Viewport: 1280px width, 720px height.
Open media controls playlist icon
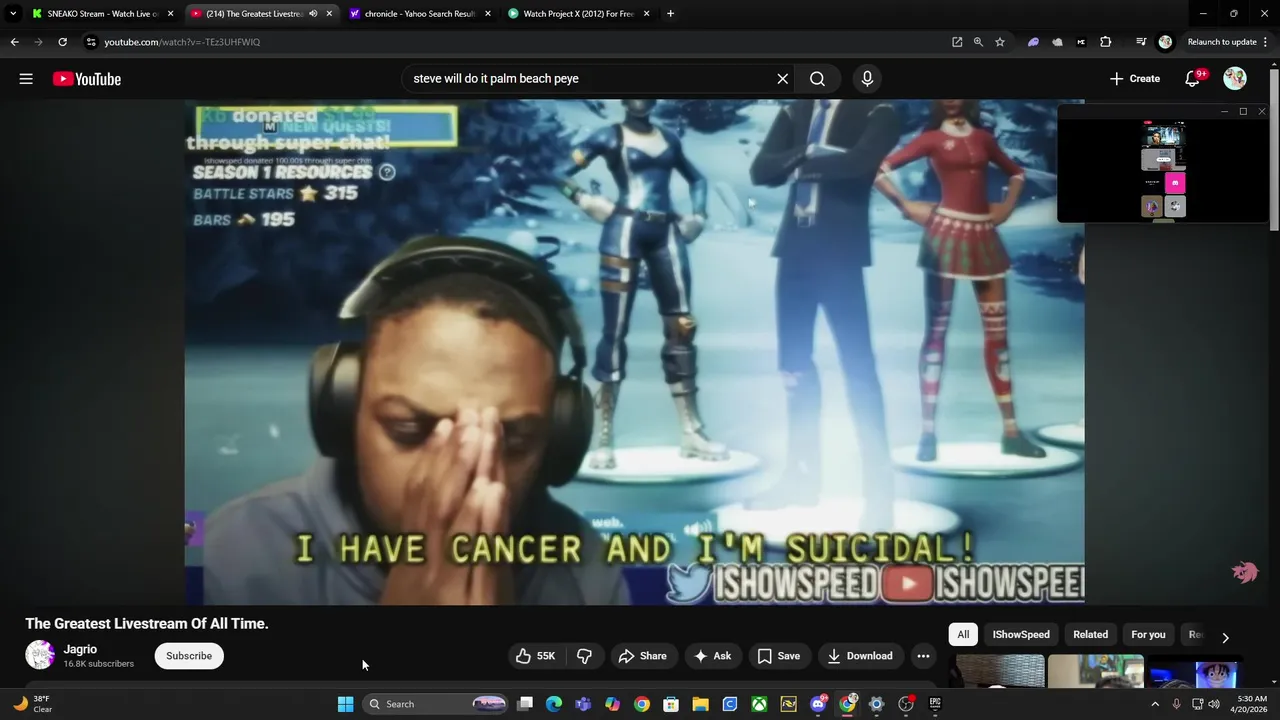(1141, 42)
